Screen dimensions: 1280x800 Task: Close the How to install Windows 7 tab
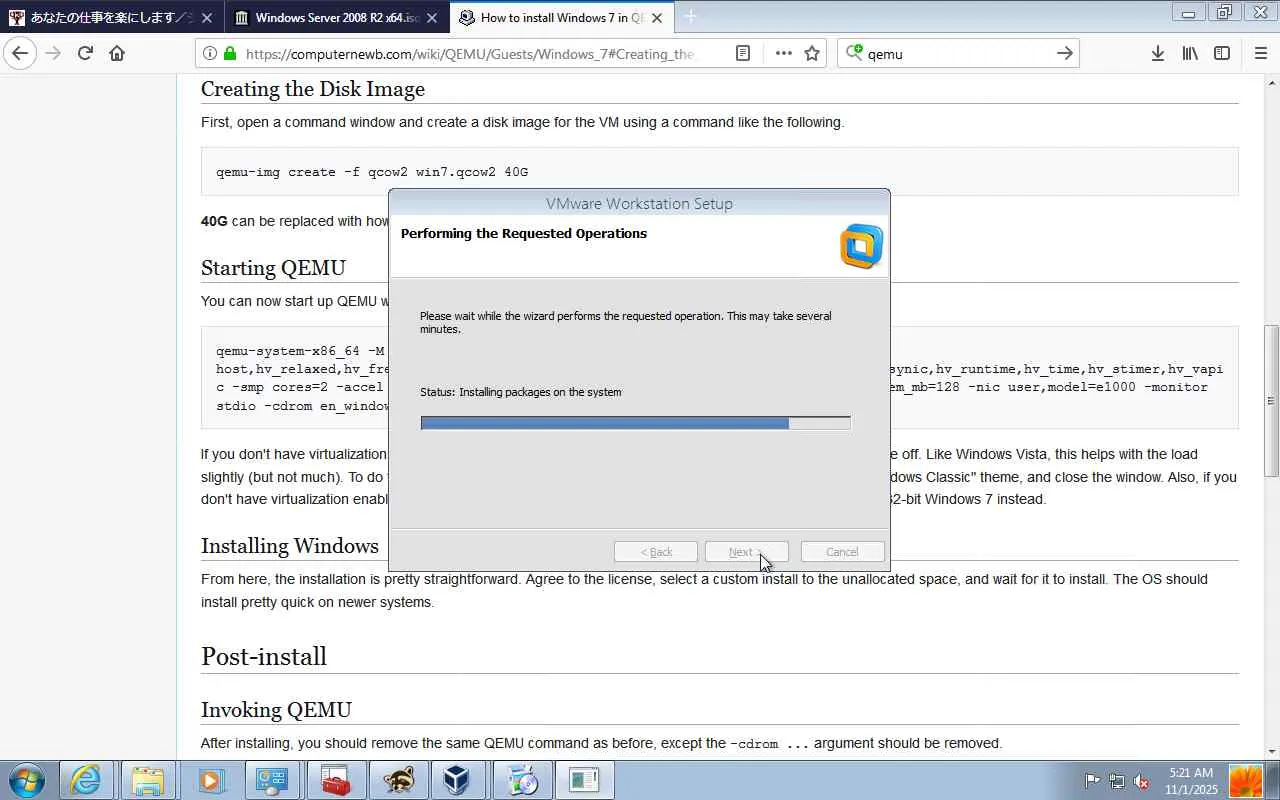(657, 18)
